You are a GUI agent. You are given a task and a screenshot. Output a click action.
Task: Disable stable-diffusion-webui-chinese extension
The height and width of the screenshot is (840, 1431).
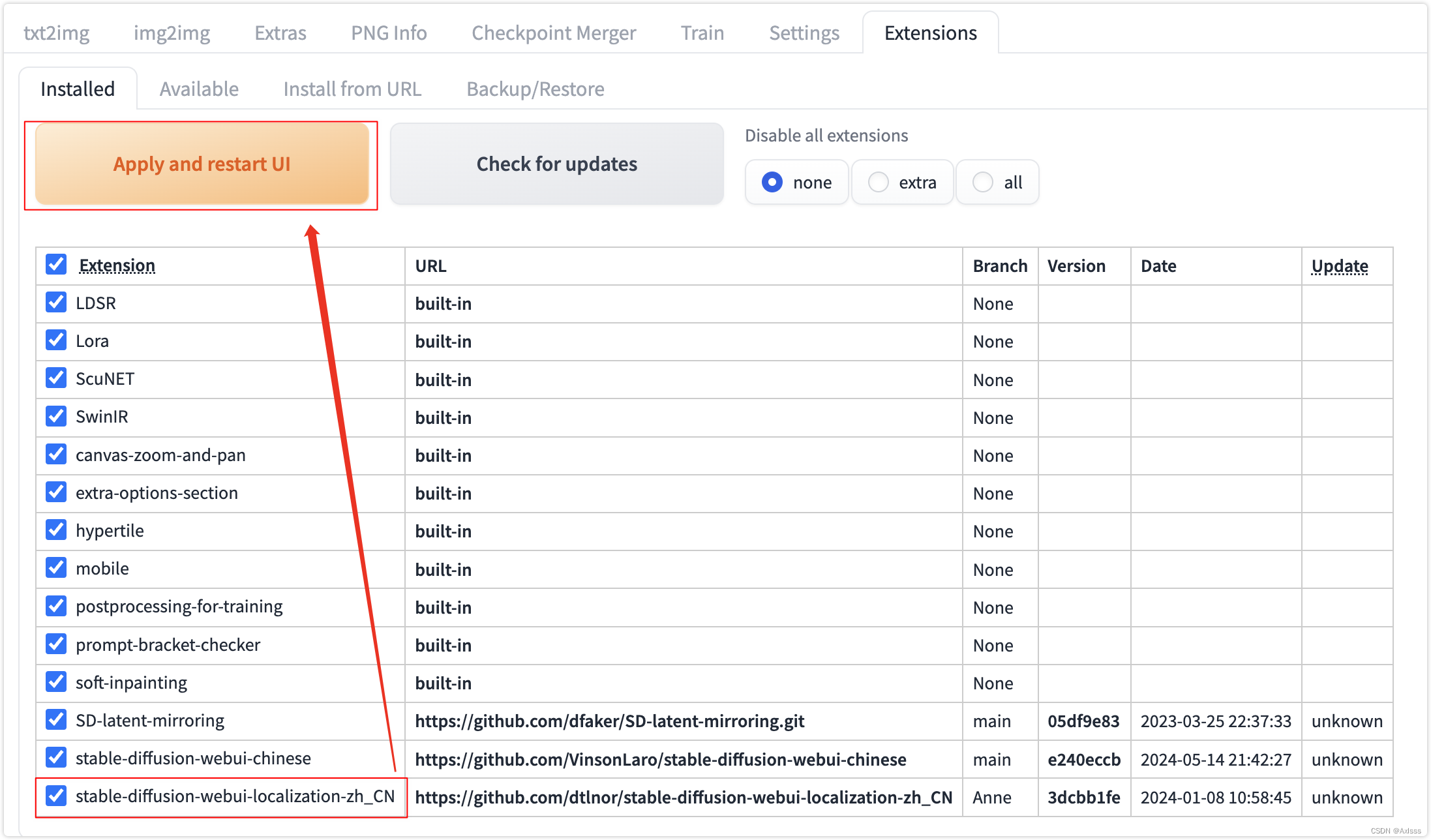tap(57, 759)
